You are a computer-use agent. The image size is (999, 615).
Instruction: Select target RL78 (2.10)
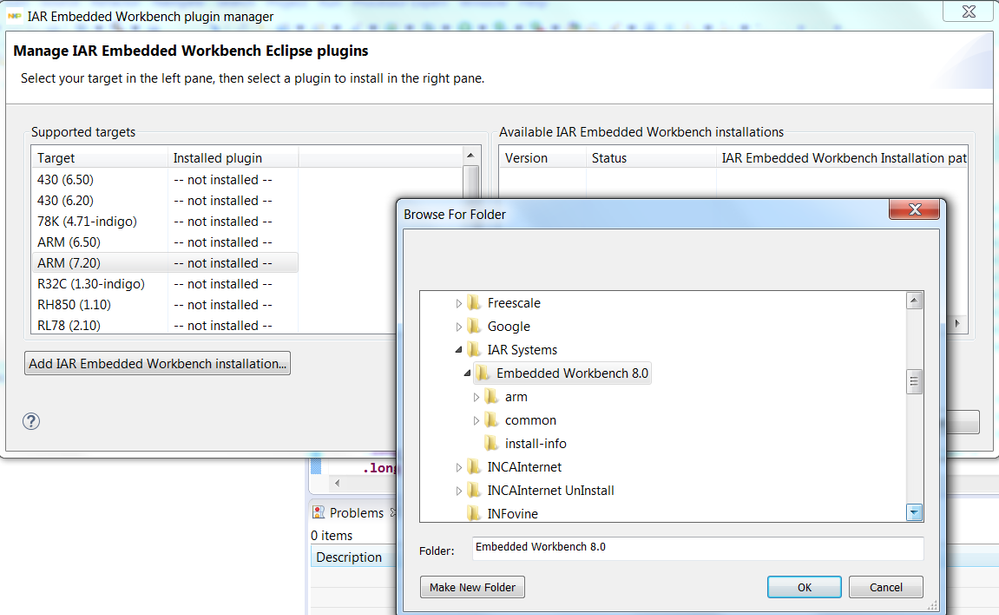[68, 325]
